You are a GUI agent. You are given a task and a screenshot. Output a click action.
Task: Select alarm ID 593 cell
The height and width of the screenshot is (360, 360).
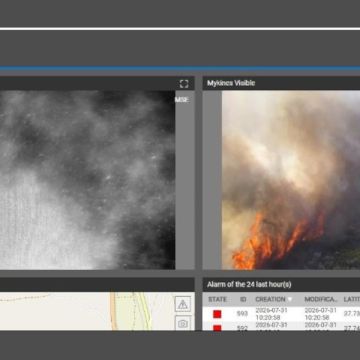[x=242, y=314]
